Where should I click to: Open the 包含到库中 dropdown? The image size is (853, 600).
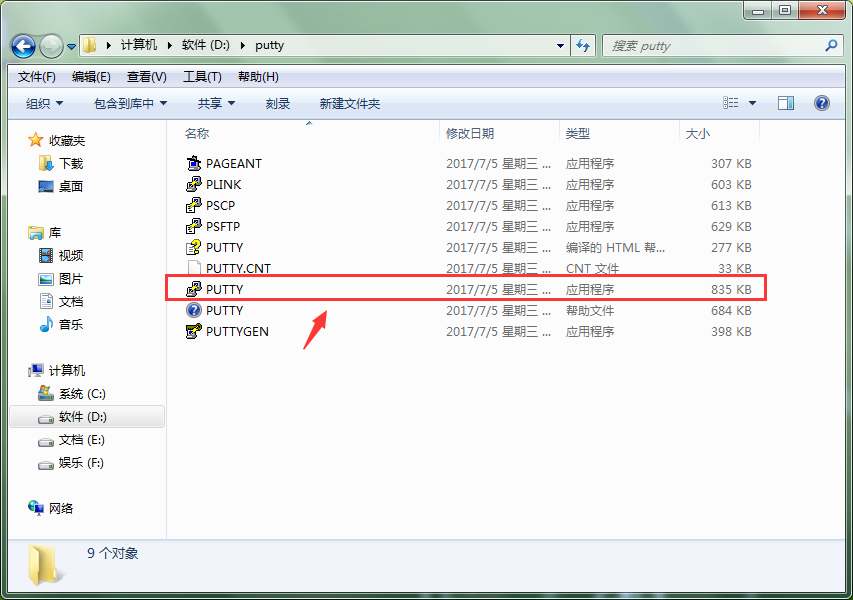point(130,103)
